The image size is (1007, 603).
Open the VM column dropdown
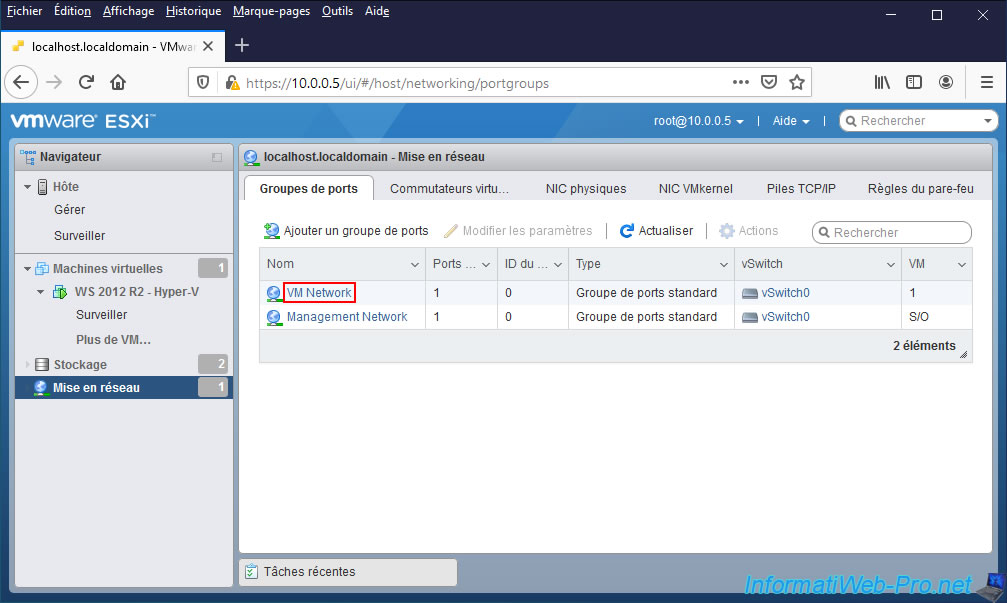(x=962, y=265)
